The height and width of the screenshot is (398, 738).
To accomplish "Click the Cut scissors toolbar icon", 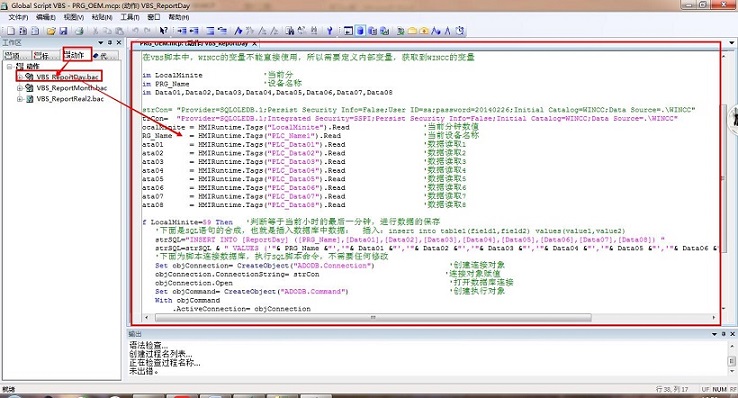I will [x=95, y=31].
